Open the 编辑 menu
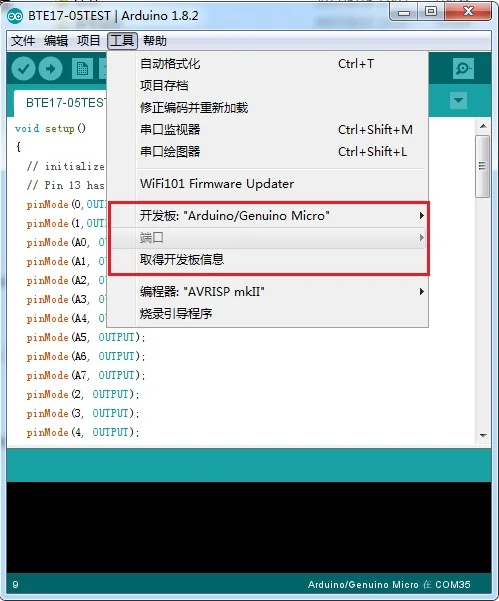 (x=56, y=41)
